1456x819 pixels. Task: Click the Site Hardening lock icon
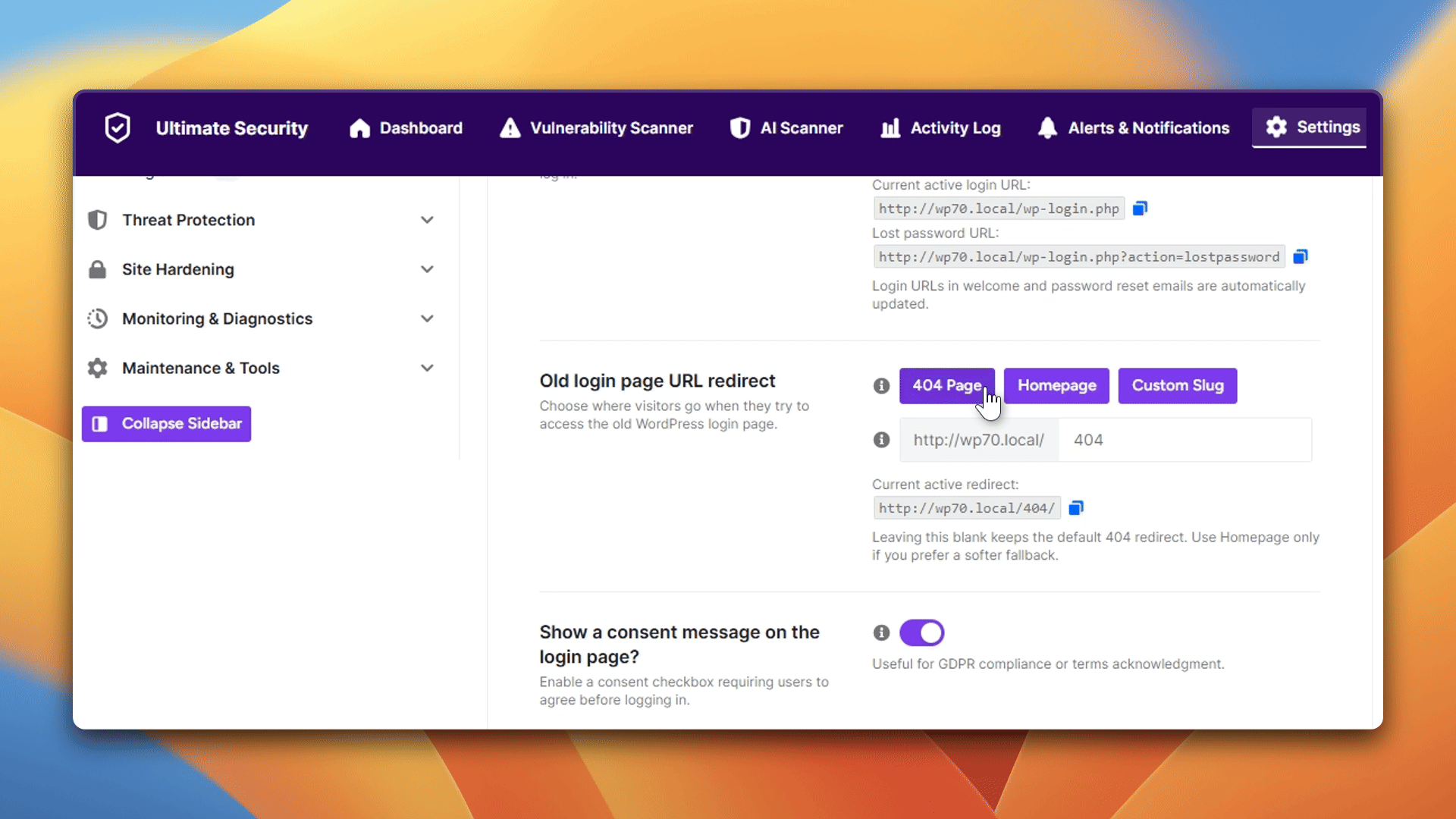coord(97,269)
